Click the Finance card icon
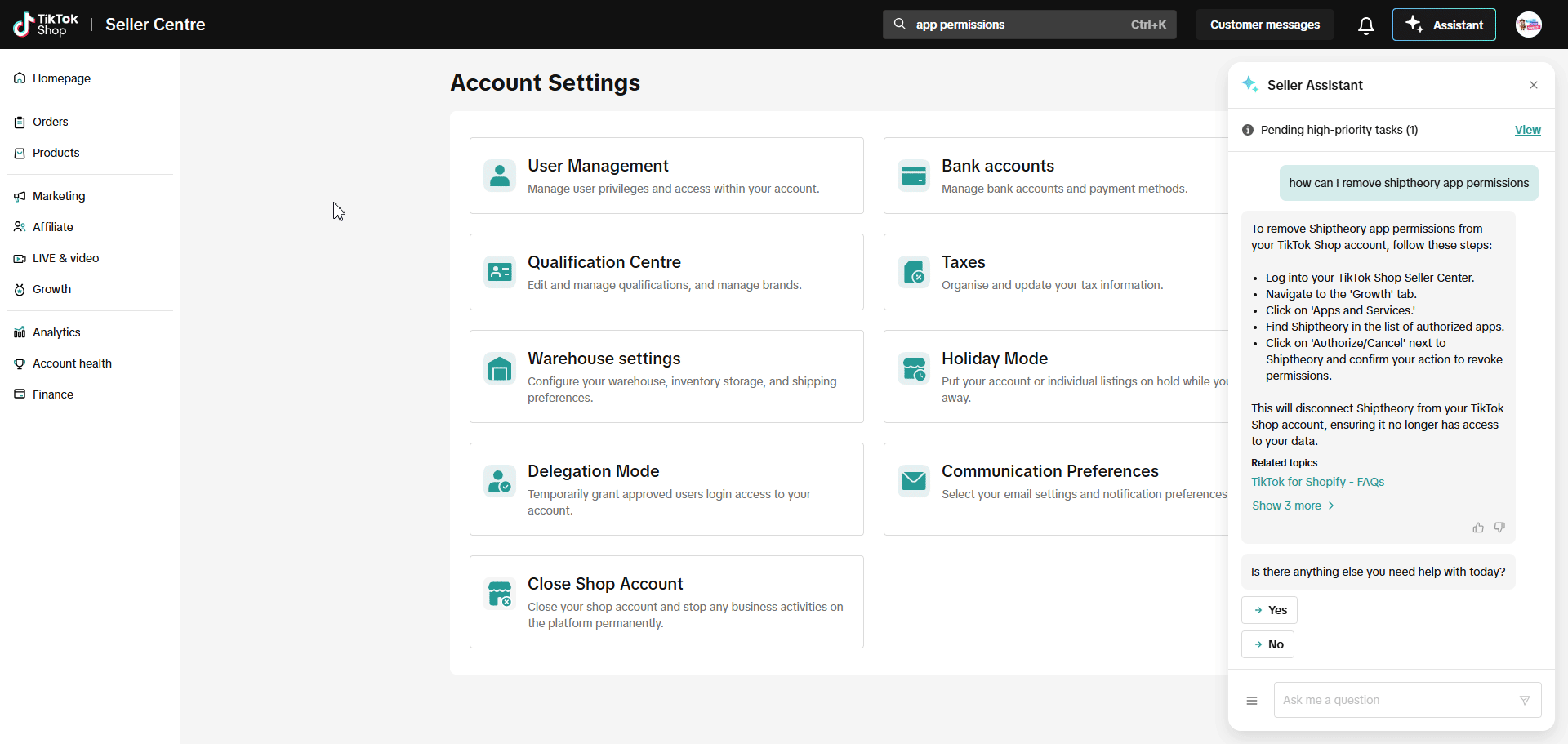 click(x=20, y=394)
